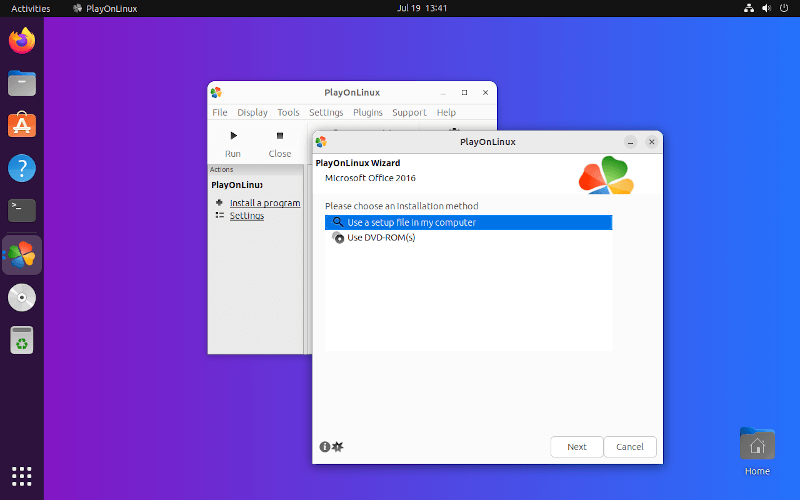
Task: Click the DVD disc icon beside DVD-ROM option
Action: tap(338, 237)
